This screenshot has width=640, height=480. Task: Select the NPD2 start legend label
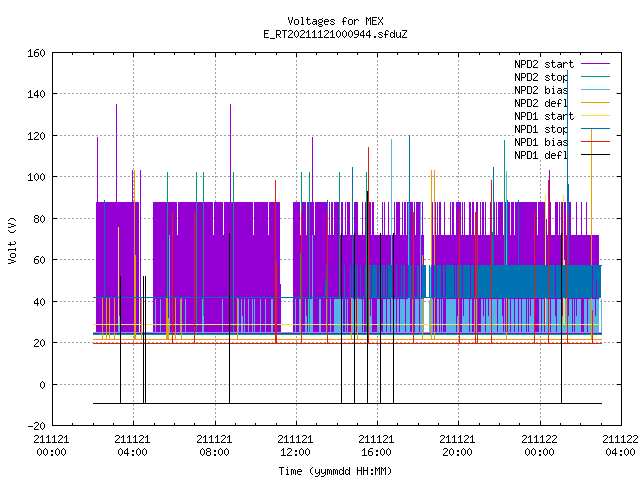[544, 64]
